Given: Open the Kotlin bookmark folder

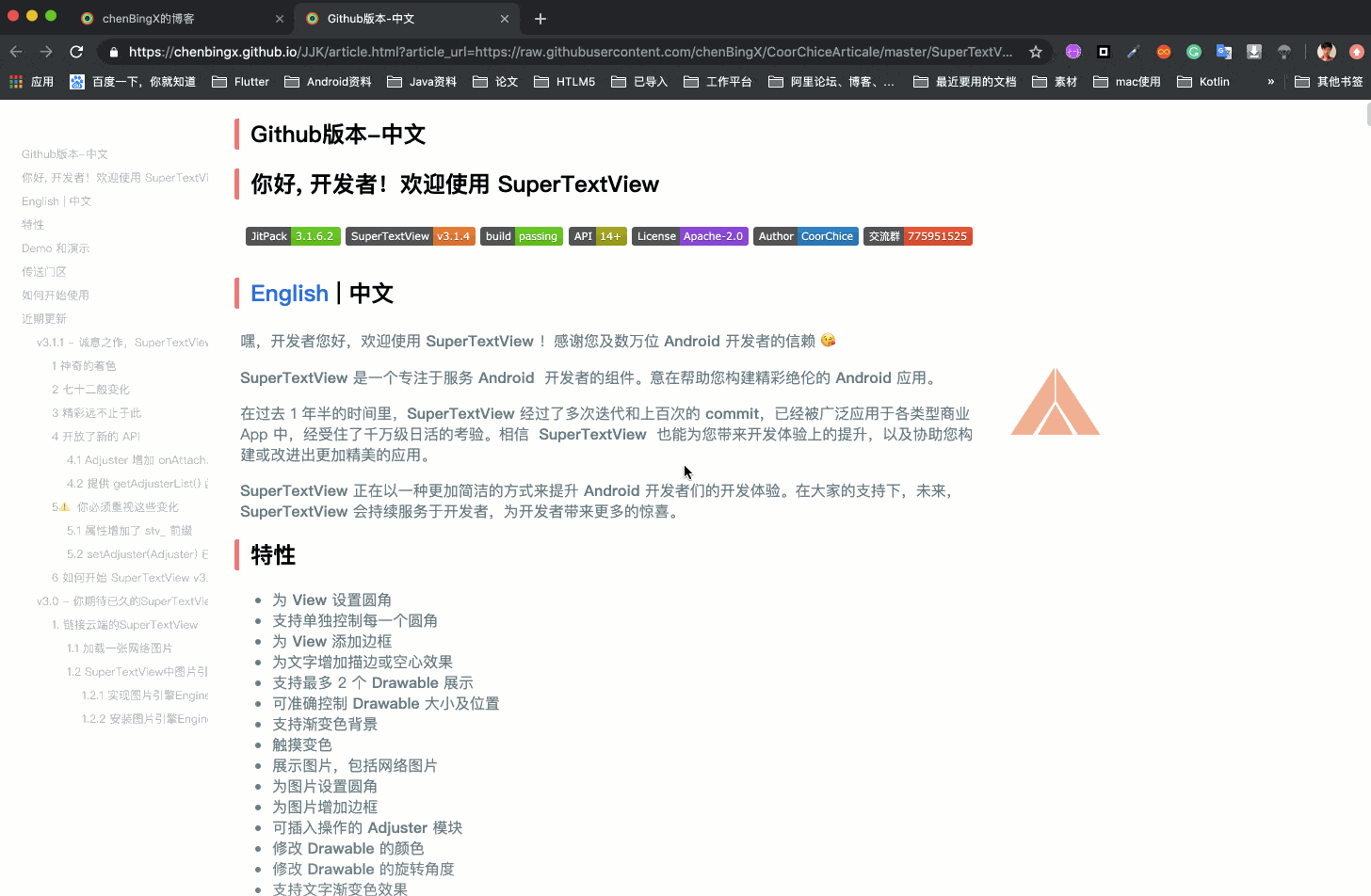Looking at the screenshot, I should (1203, 82).
